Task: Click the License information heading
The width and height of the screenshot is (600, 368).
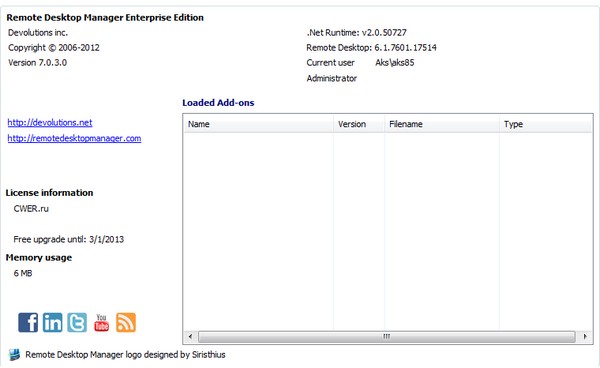Action: pyautogui.click(x=49, y=193)
